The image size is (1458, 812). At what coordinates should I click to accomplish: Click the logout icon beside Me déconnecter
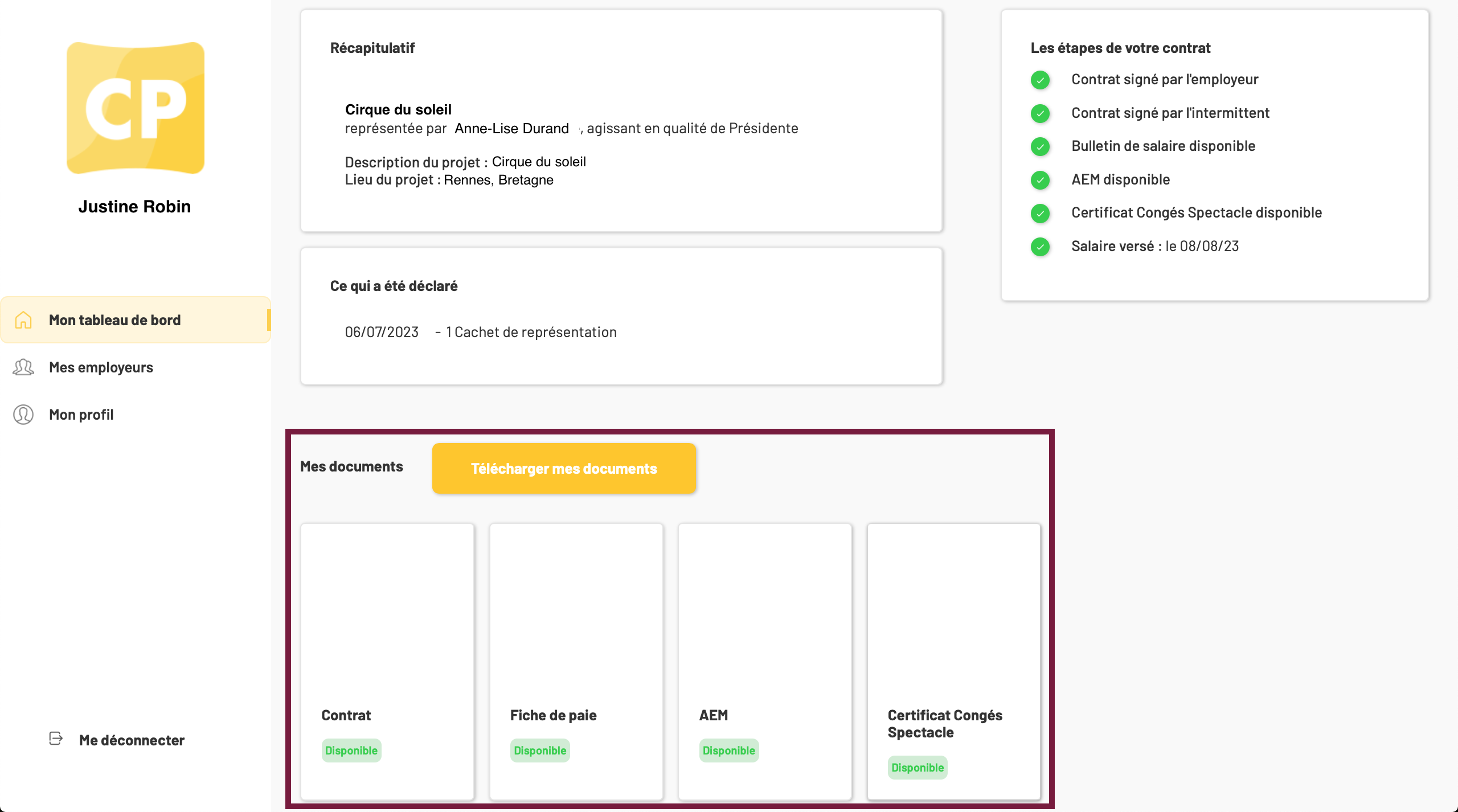(56, 739)
